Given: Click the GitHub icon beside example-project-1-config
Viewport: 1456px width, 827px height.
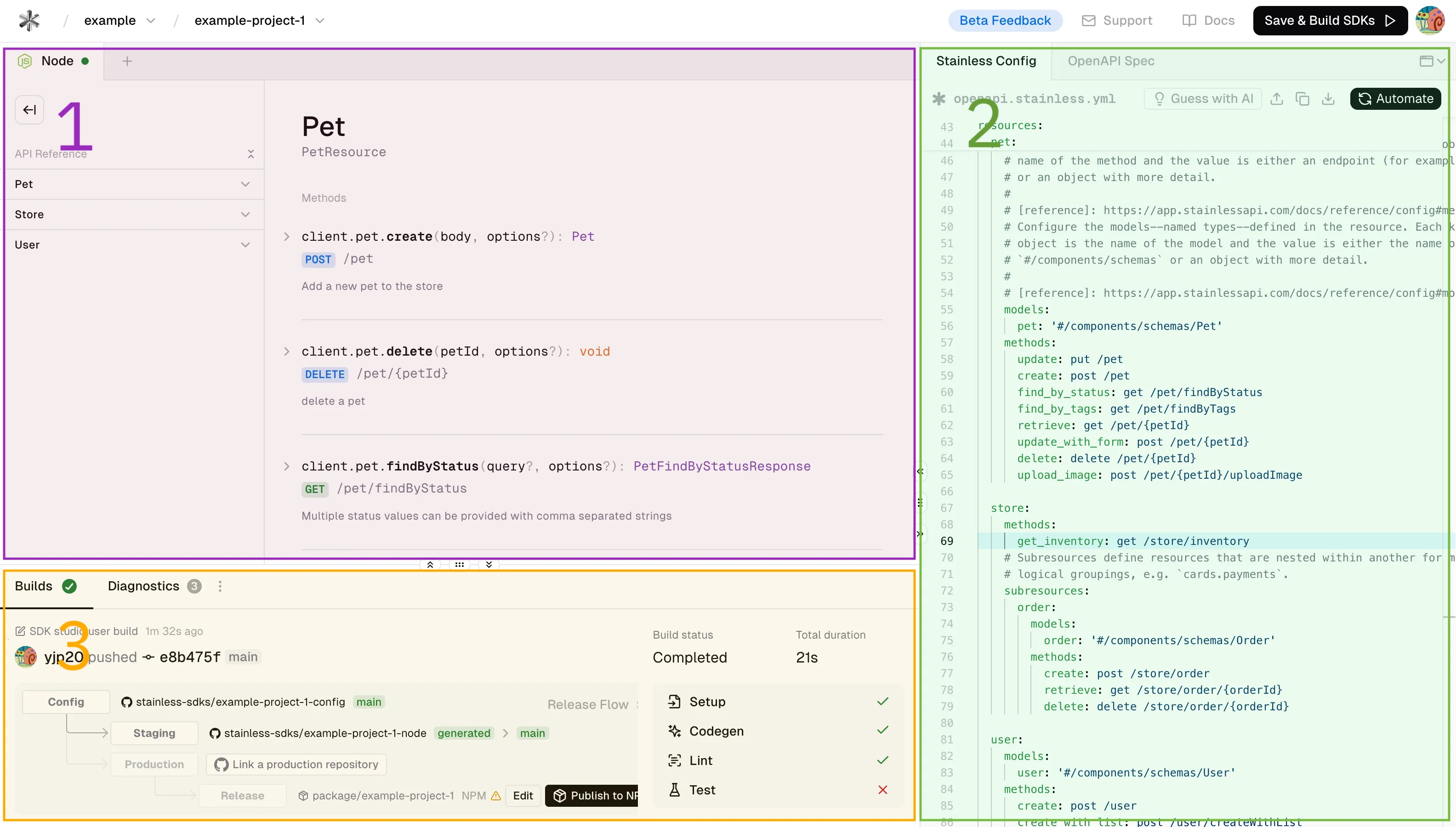Looking at the screenshot, I should pyautogui.click(x=126, y=702).
